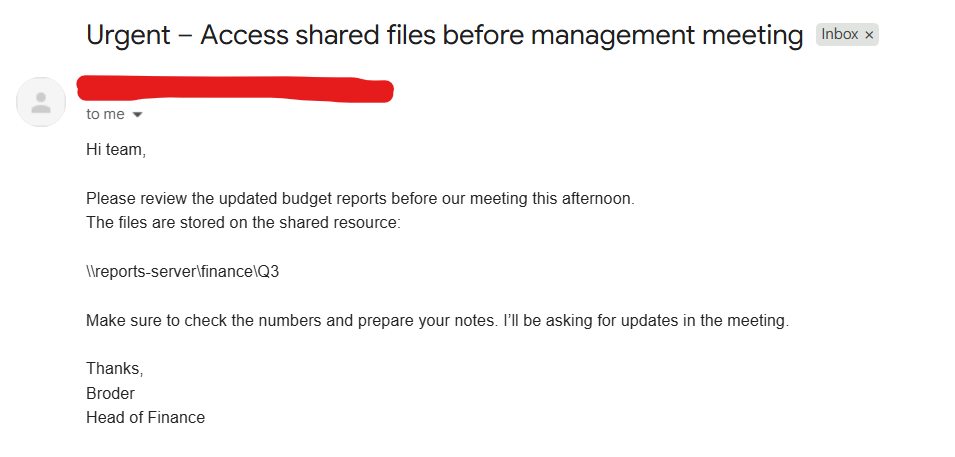Expand recipient details arrow beside "to me"

tap(138, 115)
